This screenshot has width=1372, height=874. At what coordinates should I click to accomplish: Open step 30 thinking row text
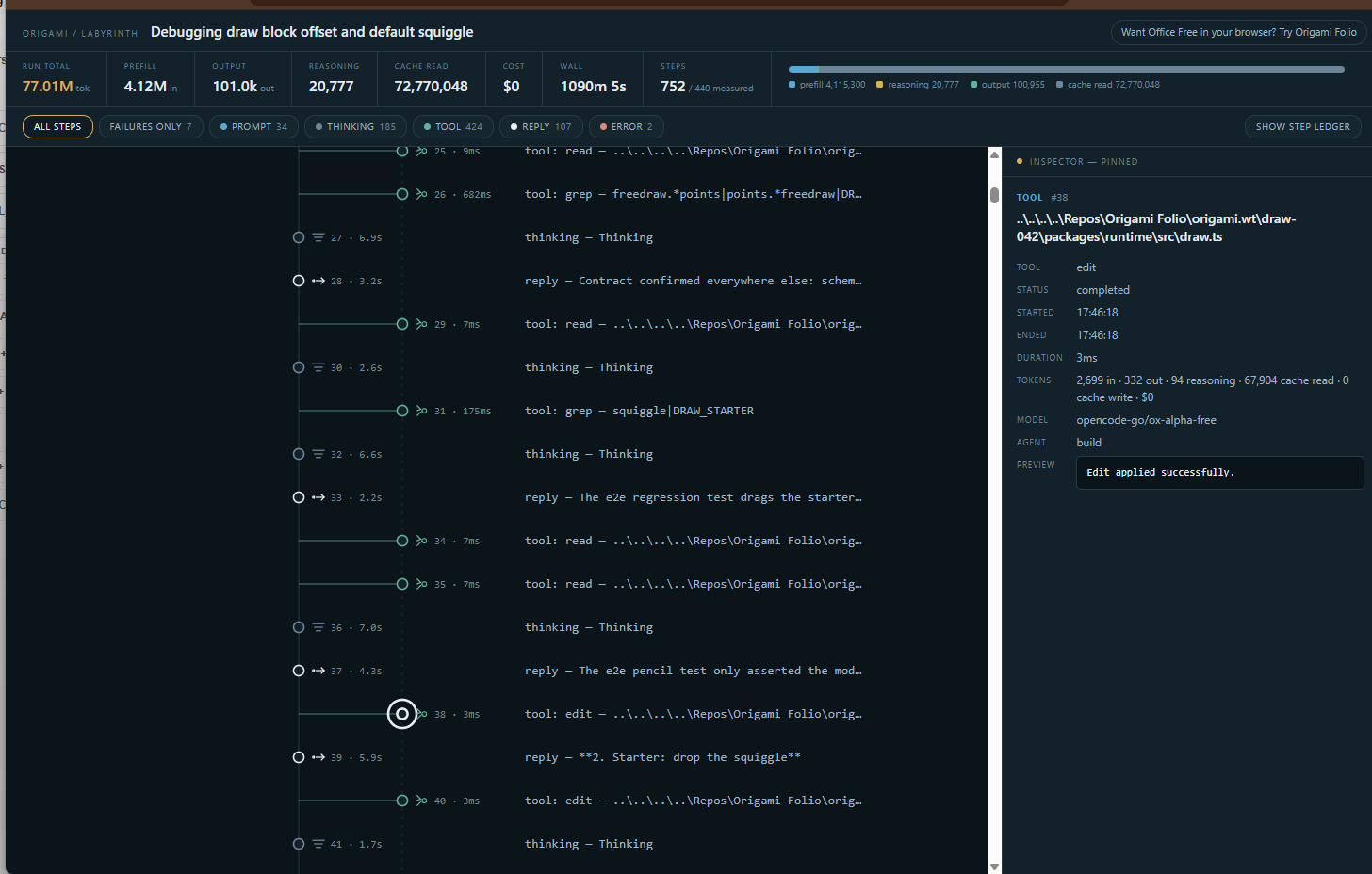[589, 367]
